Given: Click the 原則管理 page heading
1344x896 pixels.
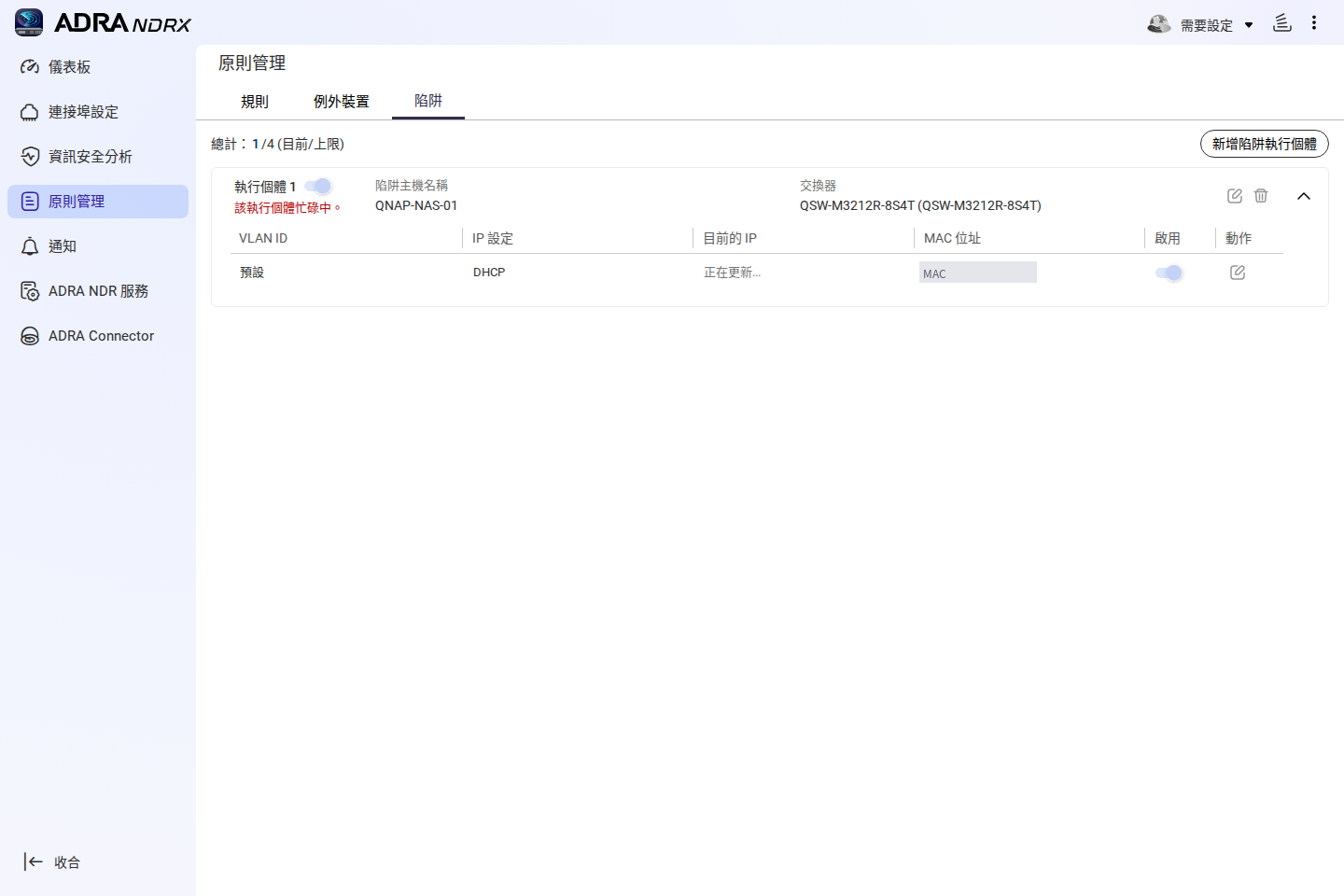Looking at the screenshot, I should click(252, 63).
